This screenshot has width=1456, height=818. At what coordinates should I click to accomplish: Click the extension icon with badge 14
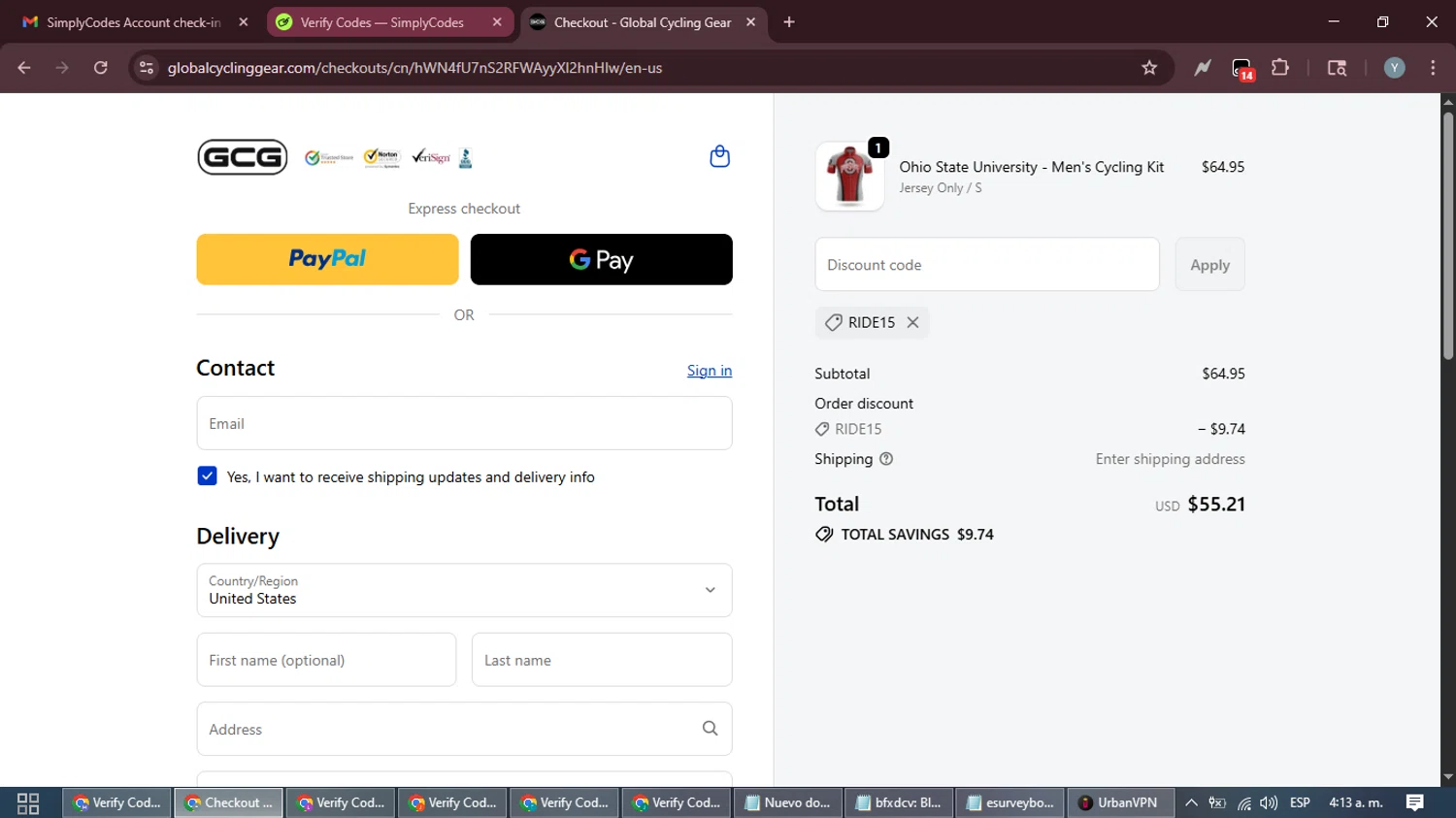coord(1242,69)
